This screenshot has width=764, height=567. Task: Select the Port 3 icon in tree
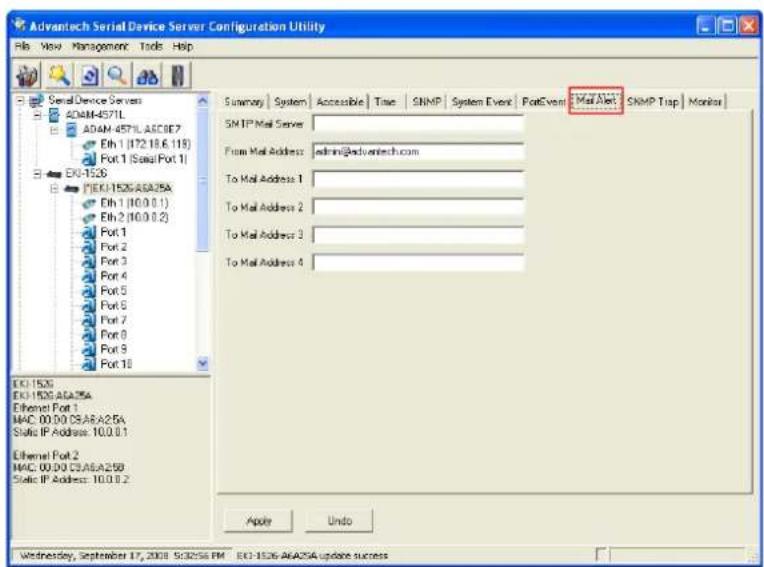point(89,262)
